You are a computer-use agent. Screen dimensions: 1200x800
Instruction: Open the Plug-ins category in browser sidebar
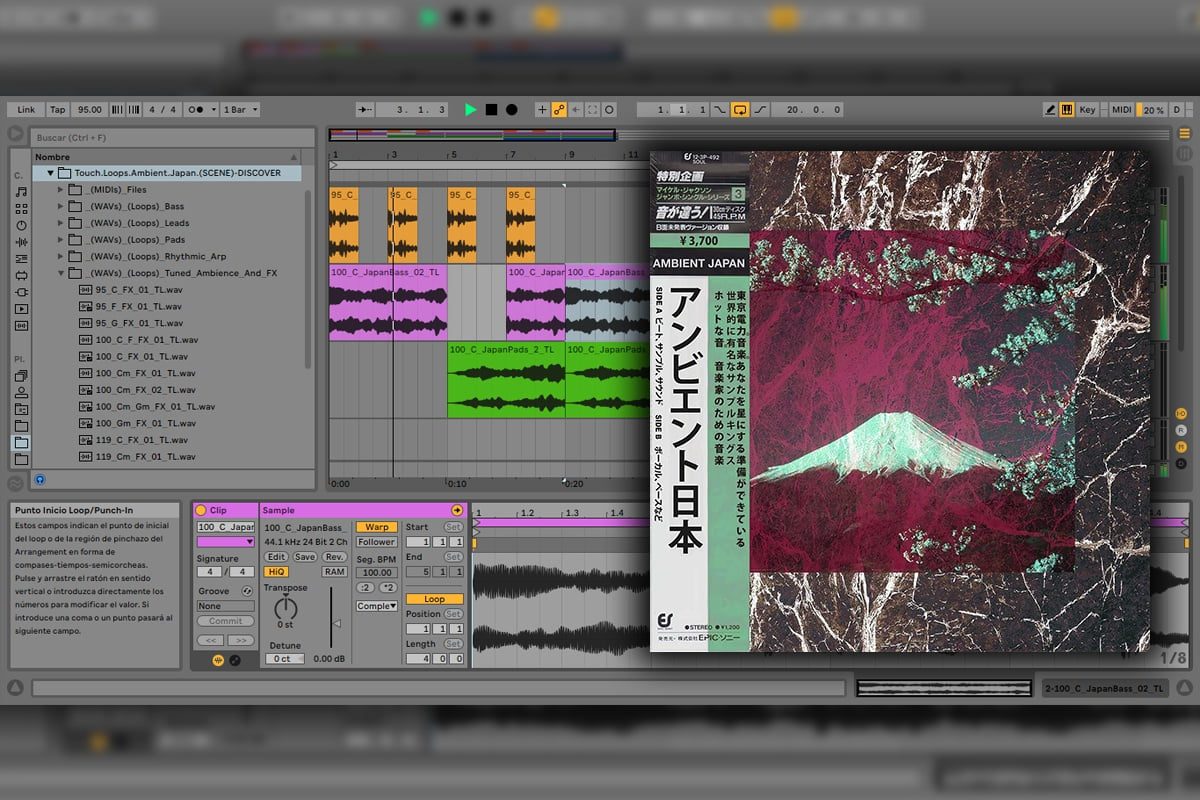[x=21, y=292]
